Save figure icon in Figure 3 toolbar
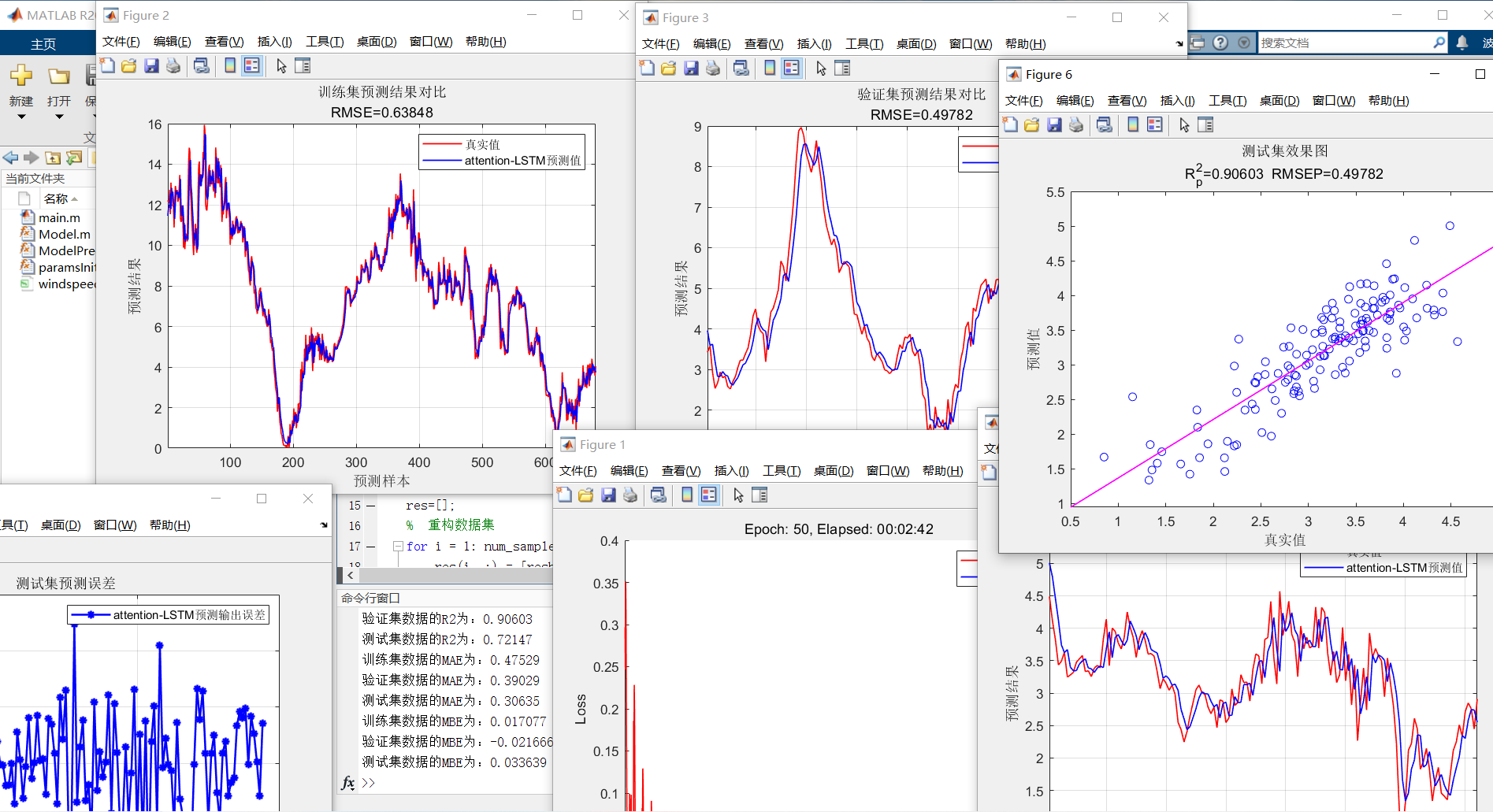The width and height of the screenshot is (1493, 812). coord(691,69)
